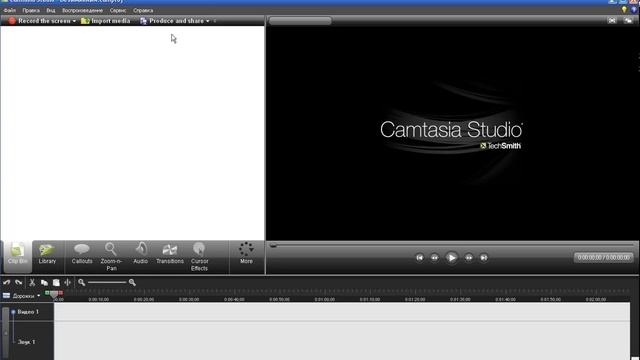Open the Zoom-n-Pan tool
The height and width of the screenshot is (360, 640).
pyautogui.click(x=111, y=257)
